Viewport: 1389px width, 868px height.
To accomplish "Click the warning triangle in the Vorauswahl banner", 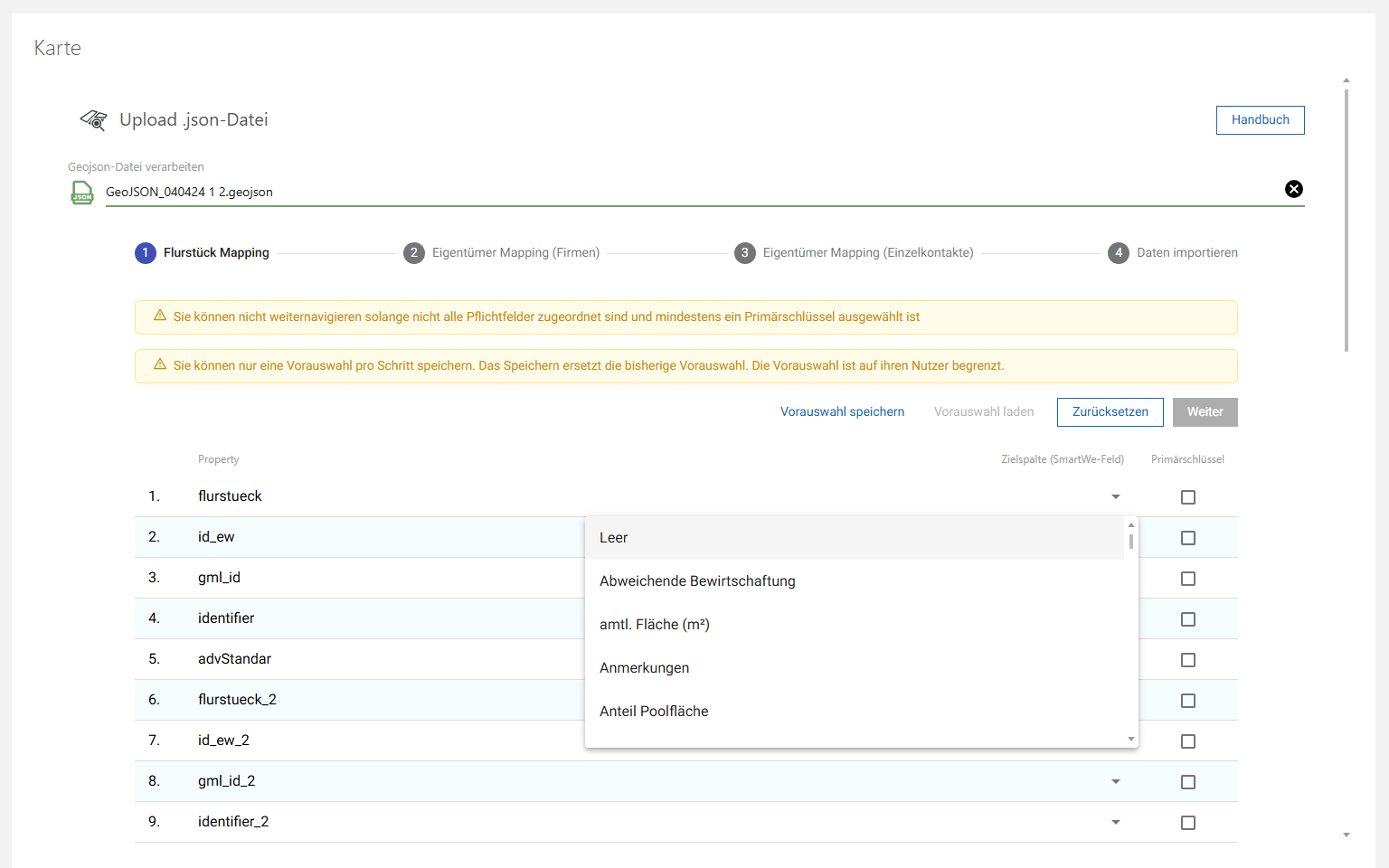I will [160, 365].
